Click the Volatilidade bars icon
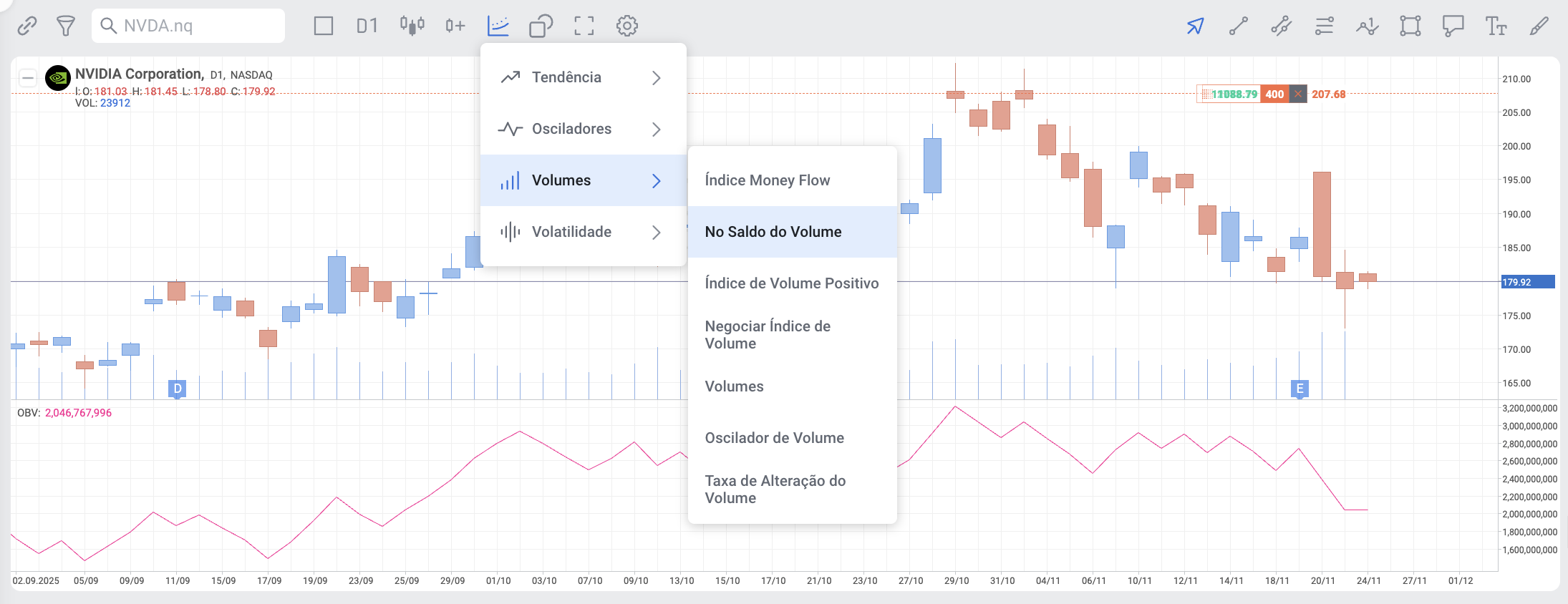This screenshot has height=604, width=1568. 510,232
